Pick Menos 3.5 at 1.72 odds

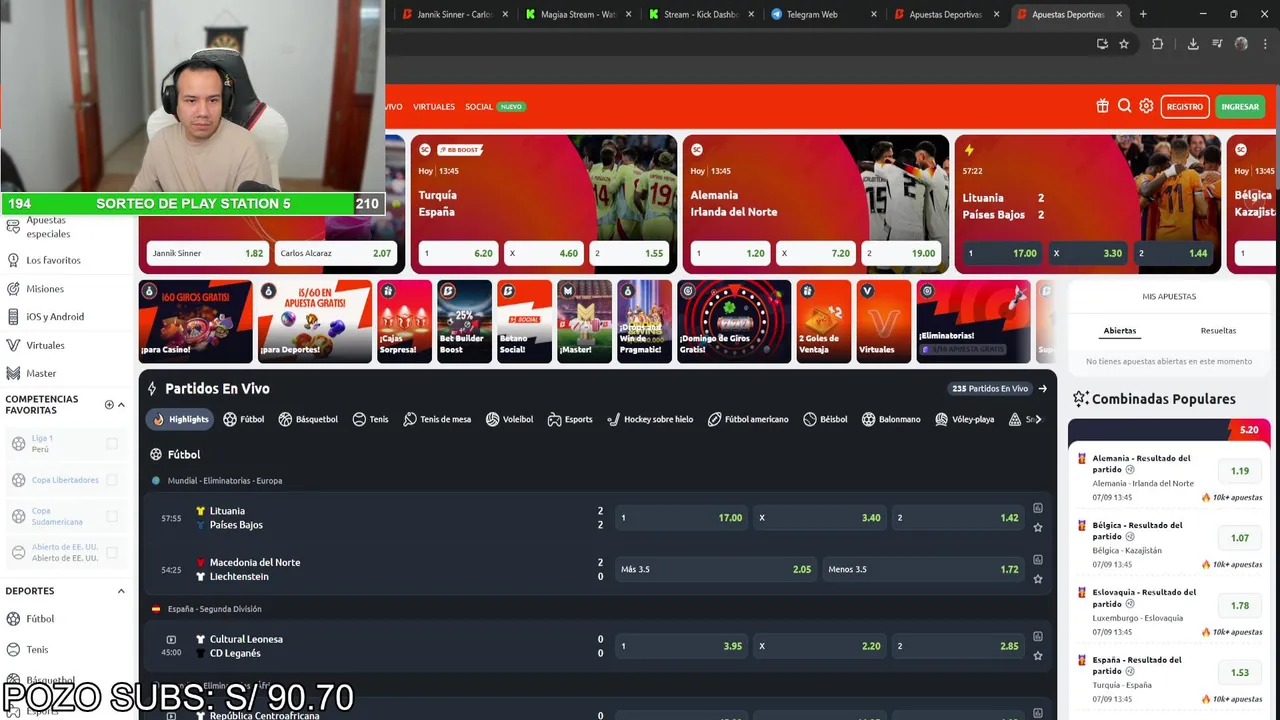click(x=923, y=569)
